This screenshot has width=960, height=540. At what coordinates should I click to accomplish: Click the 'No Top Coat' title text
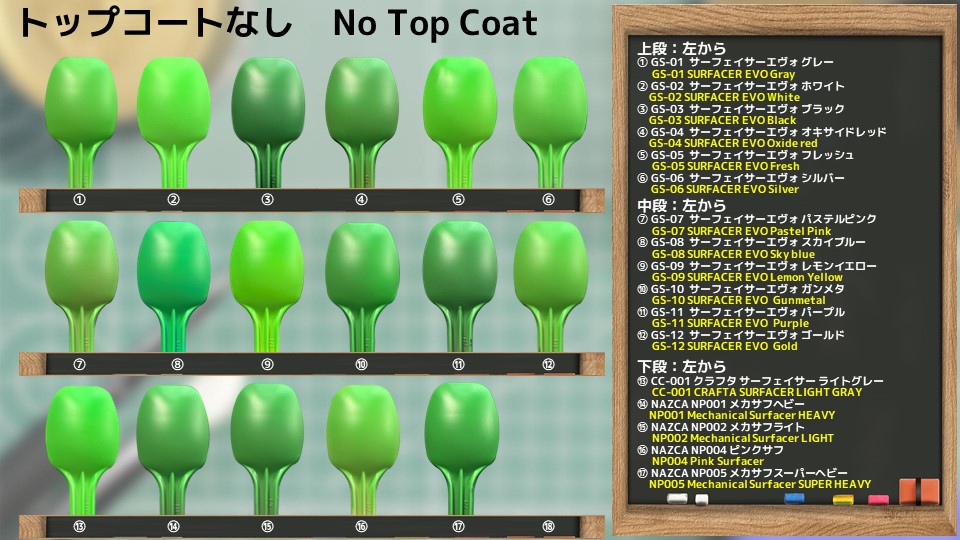point(435,24)
